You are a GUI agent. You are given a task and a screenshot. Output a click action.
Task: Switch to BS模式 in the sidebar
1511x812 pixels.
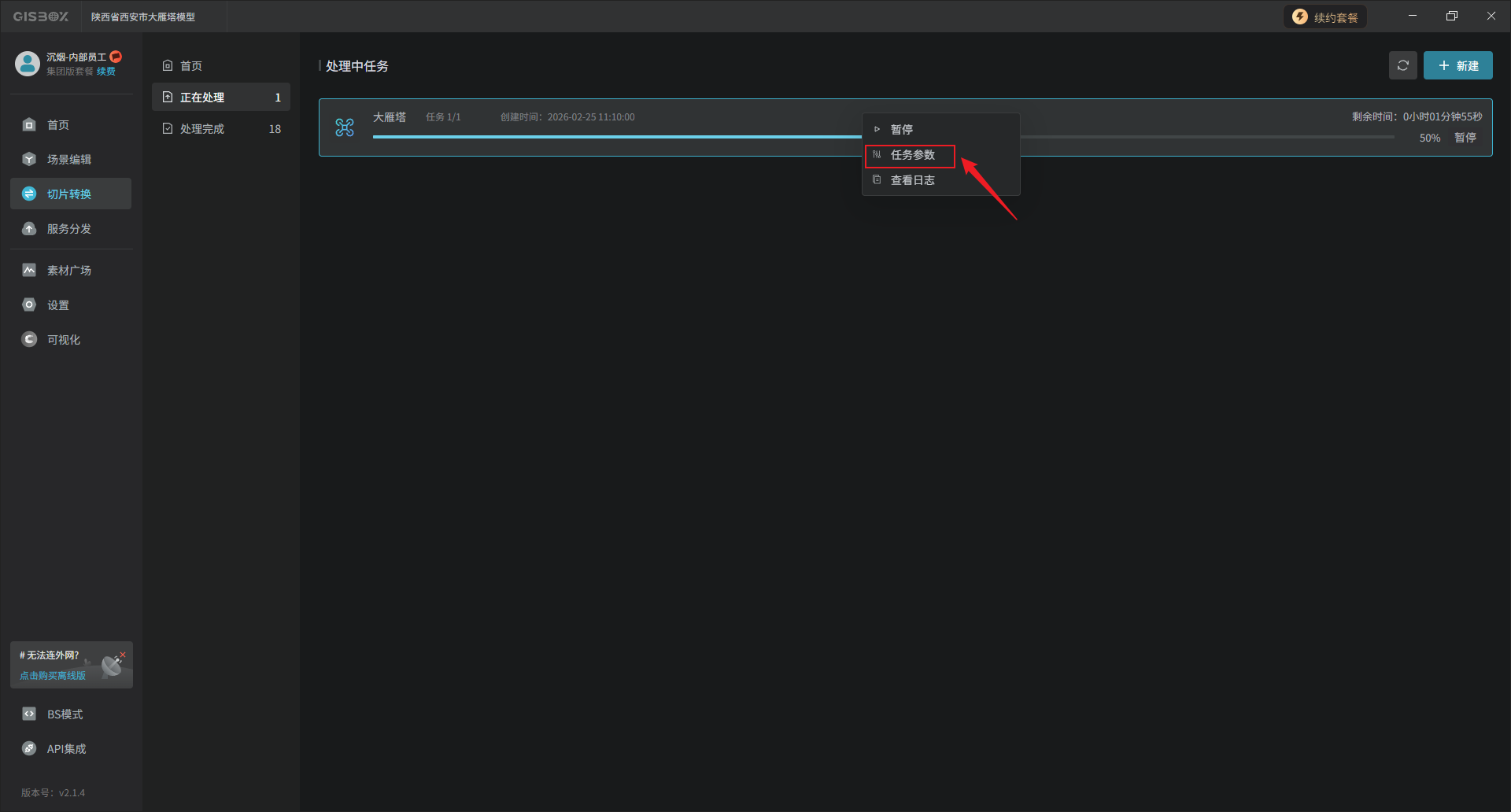(x=65, y=714)
